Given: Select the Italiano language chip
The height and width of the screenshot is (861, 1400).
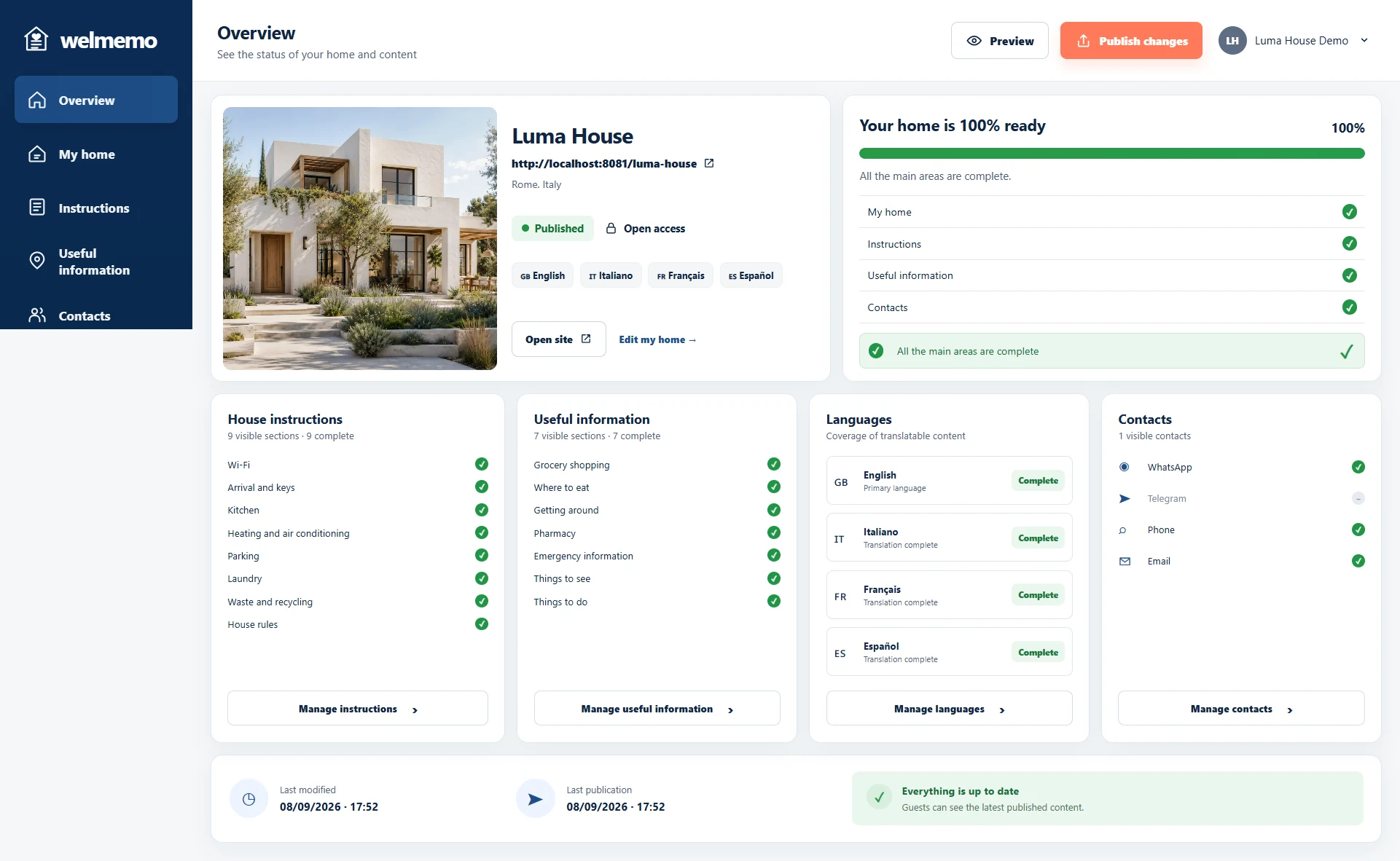Looking at the screenshot, I should pos(611,275).
